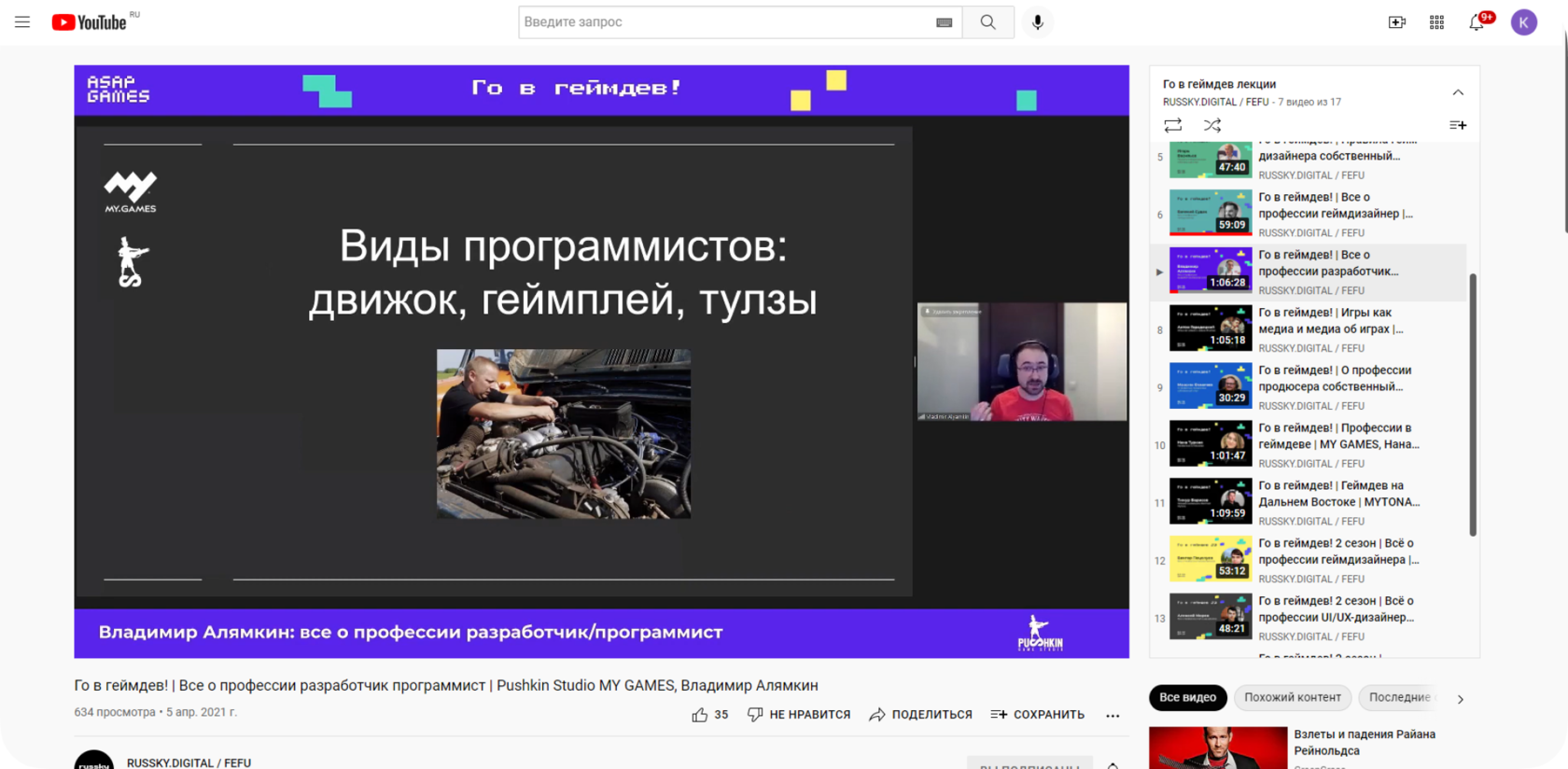
Task: Click the main video player area
Action: click(x=601, y=361)
